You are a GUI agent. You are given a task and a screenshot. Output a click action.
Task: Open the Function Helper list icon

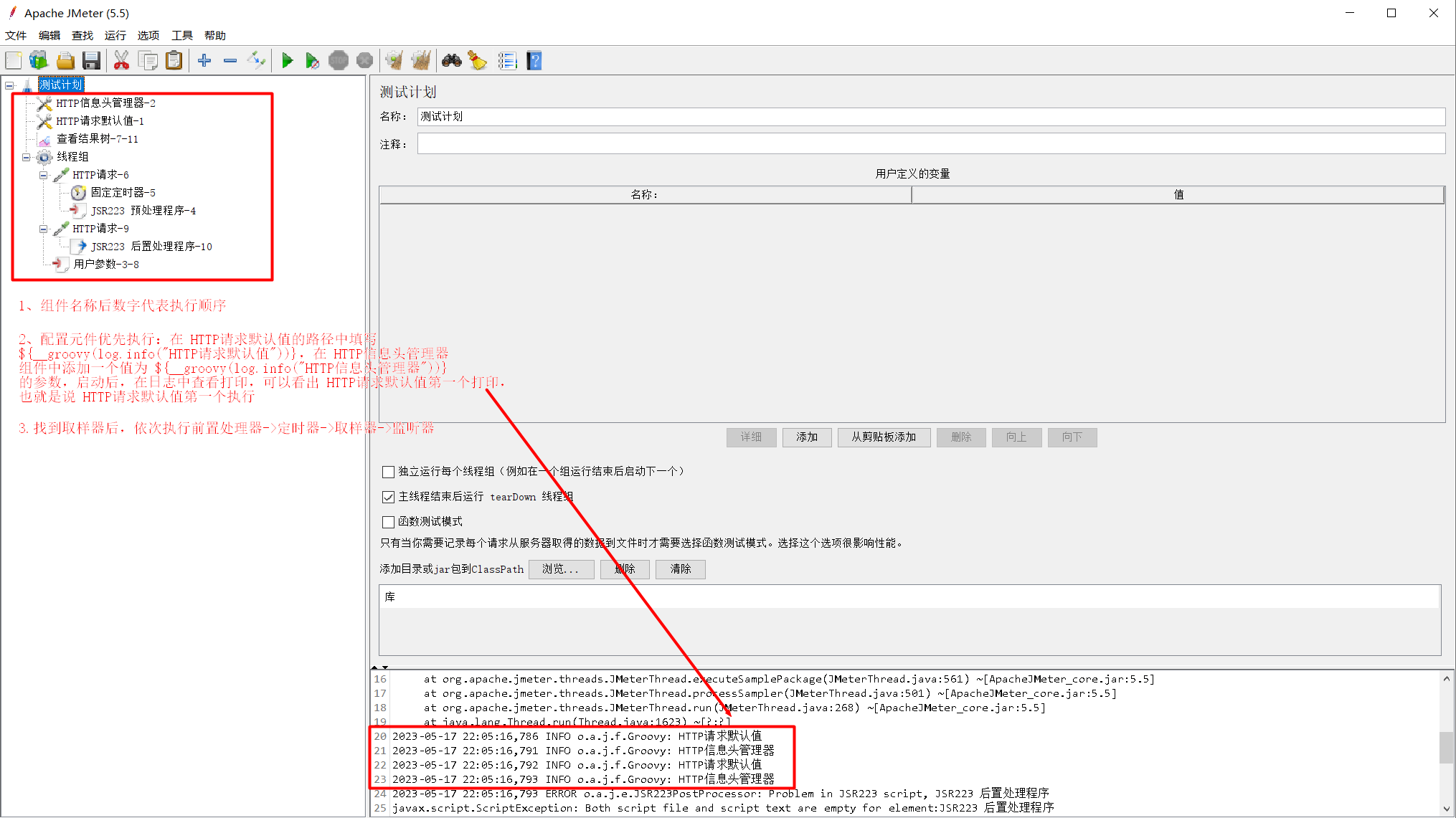[507, 61]
